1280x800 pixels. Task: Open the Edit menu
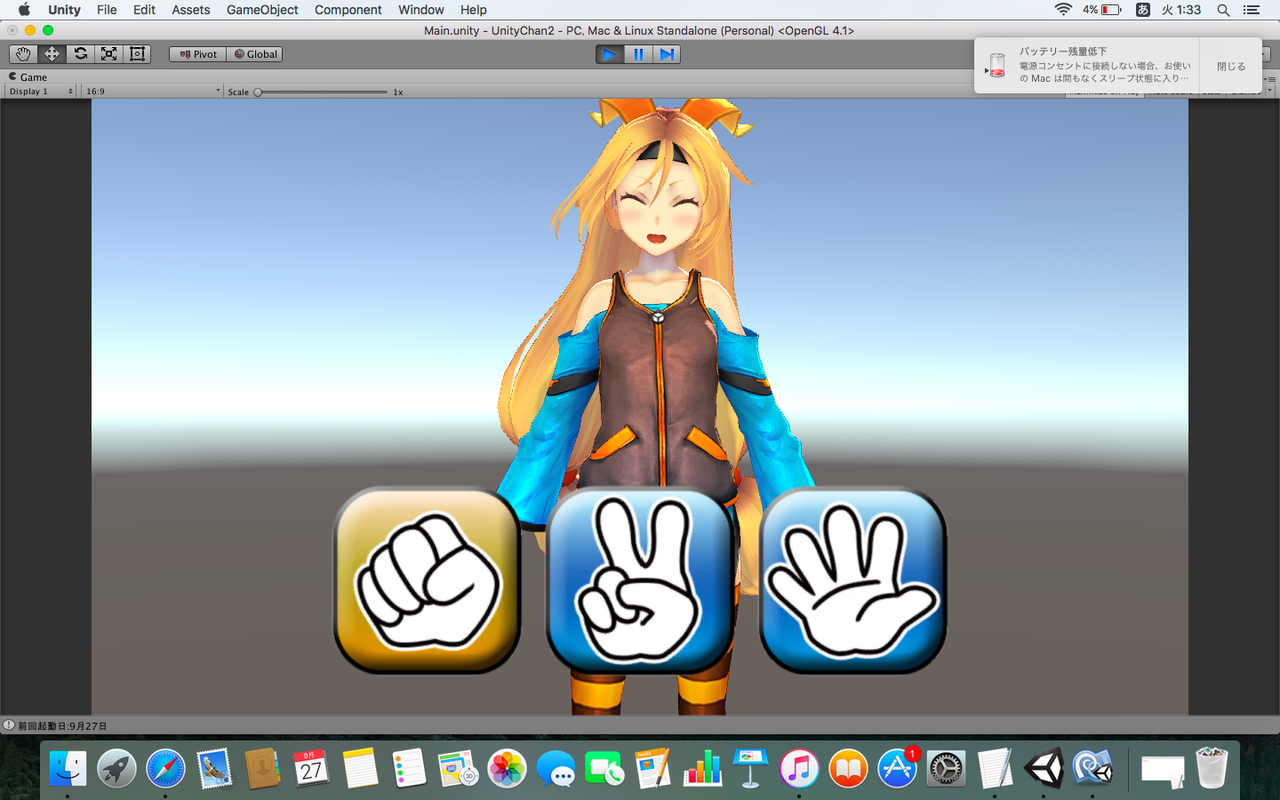(144, 10)
